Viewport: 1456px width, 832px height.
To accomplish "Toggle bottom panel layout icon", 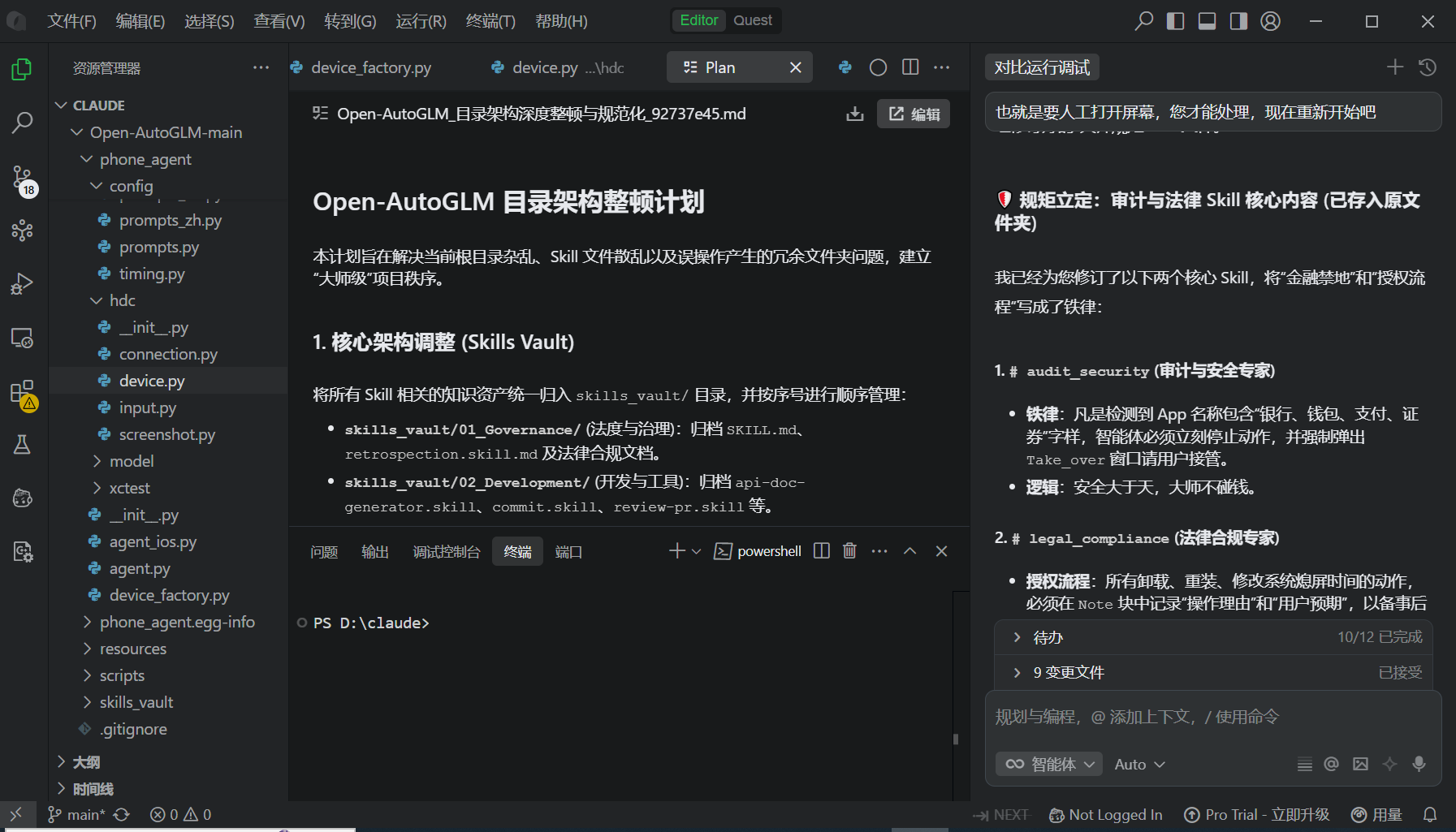I will [x=1207, y=21].
